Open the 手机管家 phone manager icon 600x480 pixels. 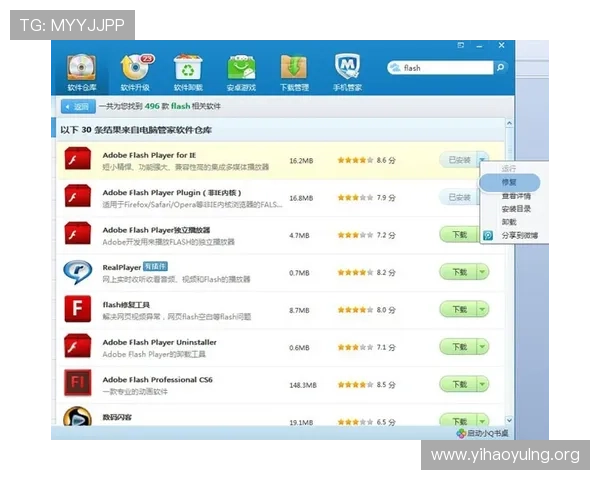[347, 69]
